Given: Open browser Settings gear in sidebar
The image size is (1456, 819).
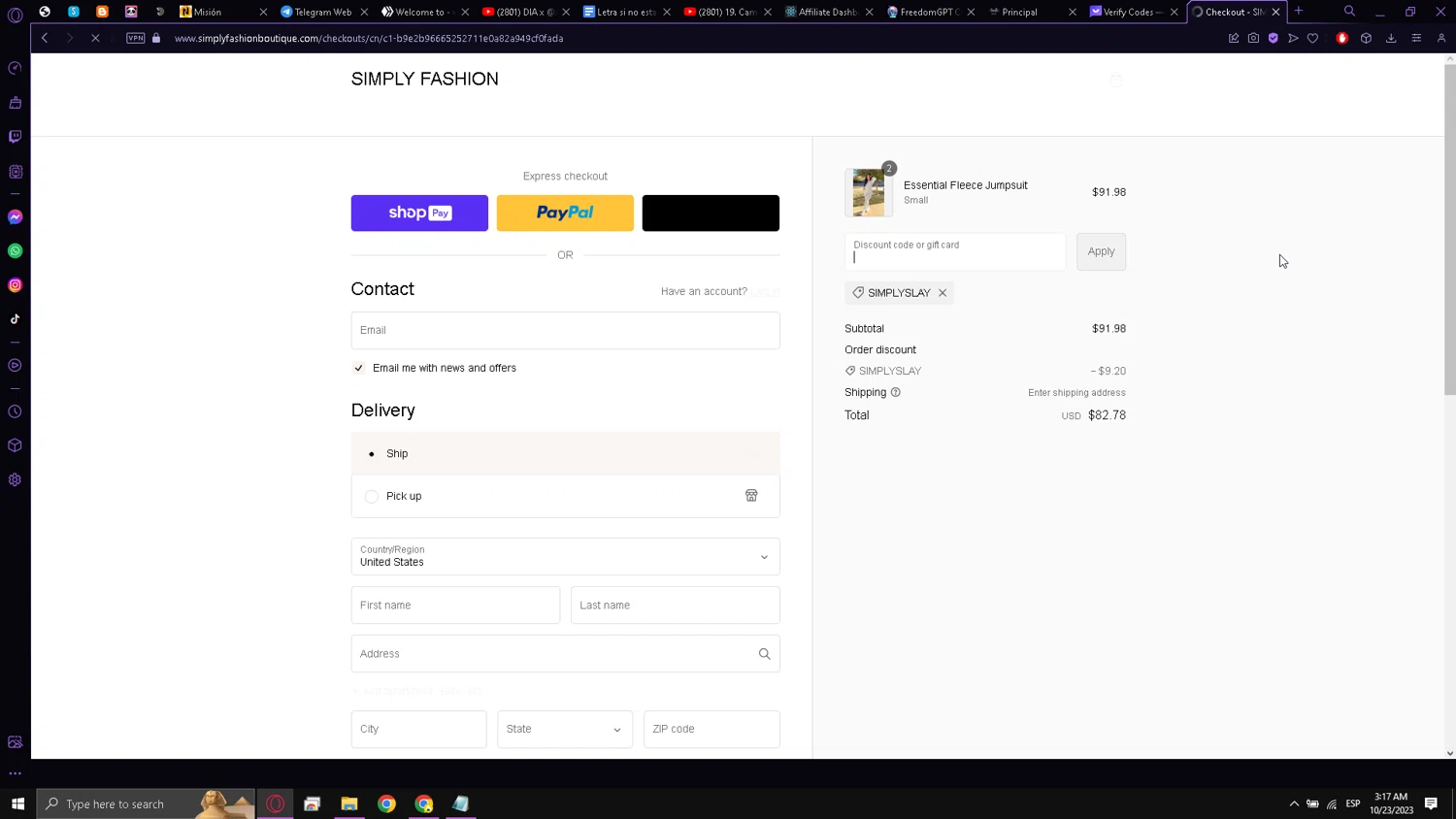Looking at the screenshot, I should (x=15, y=479).
